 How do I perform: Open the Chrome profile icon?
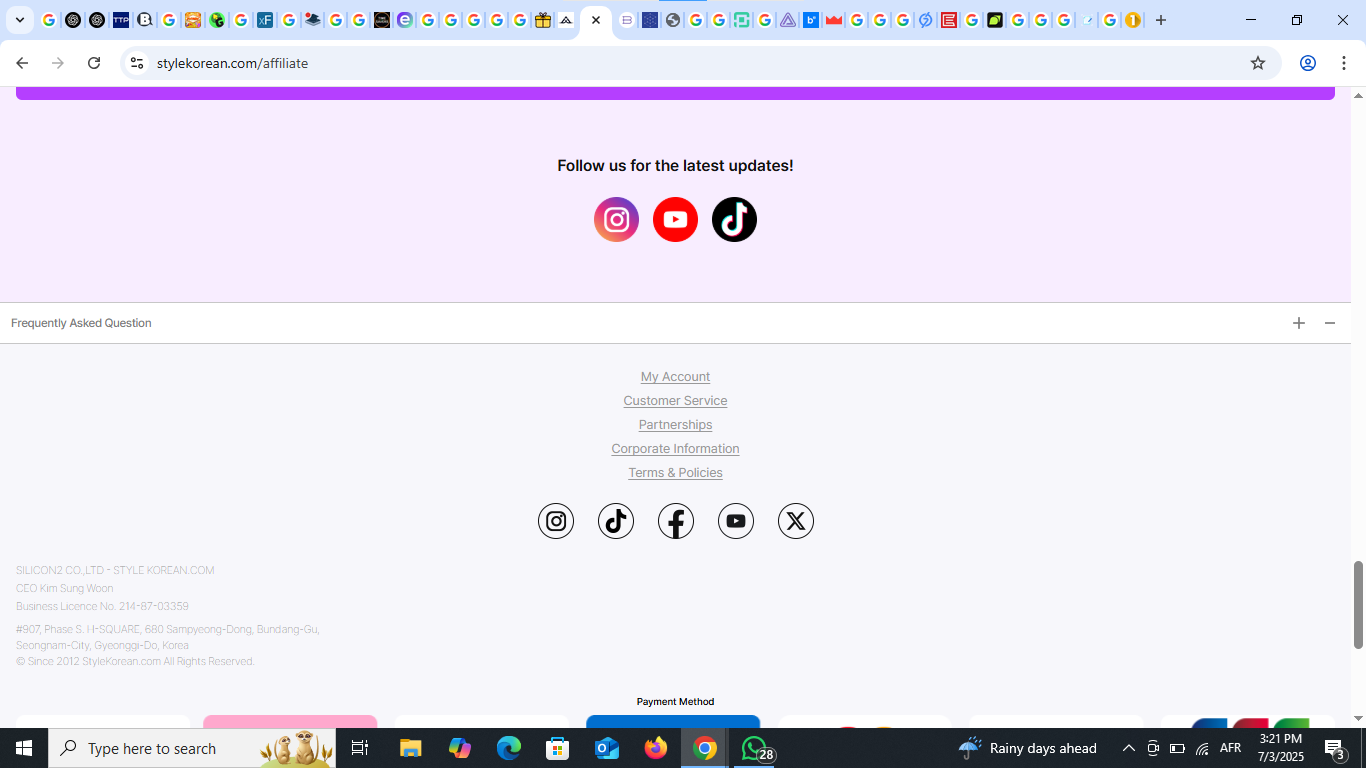coord(1307,63)
